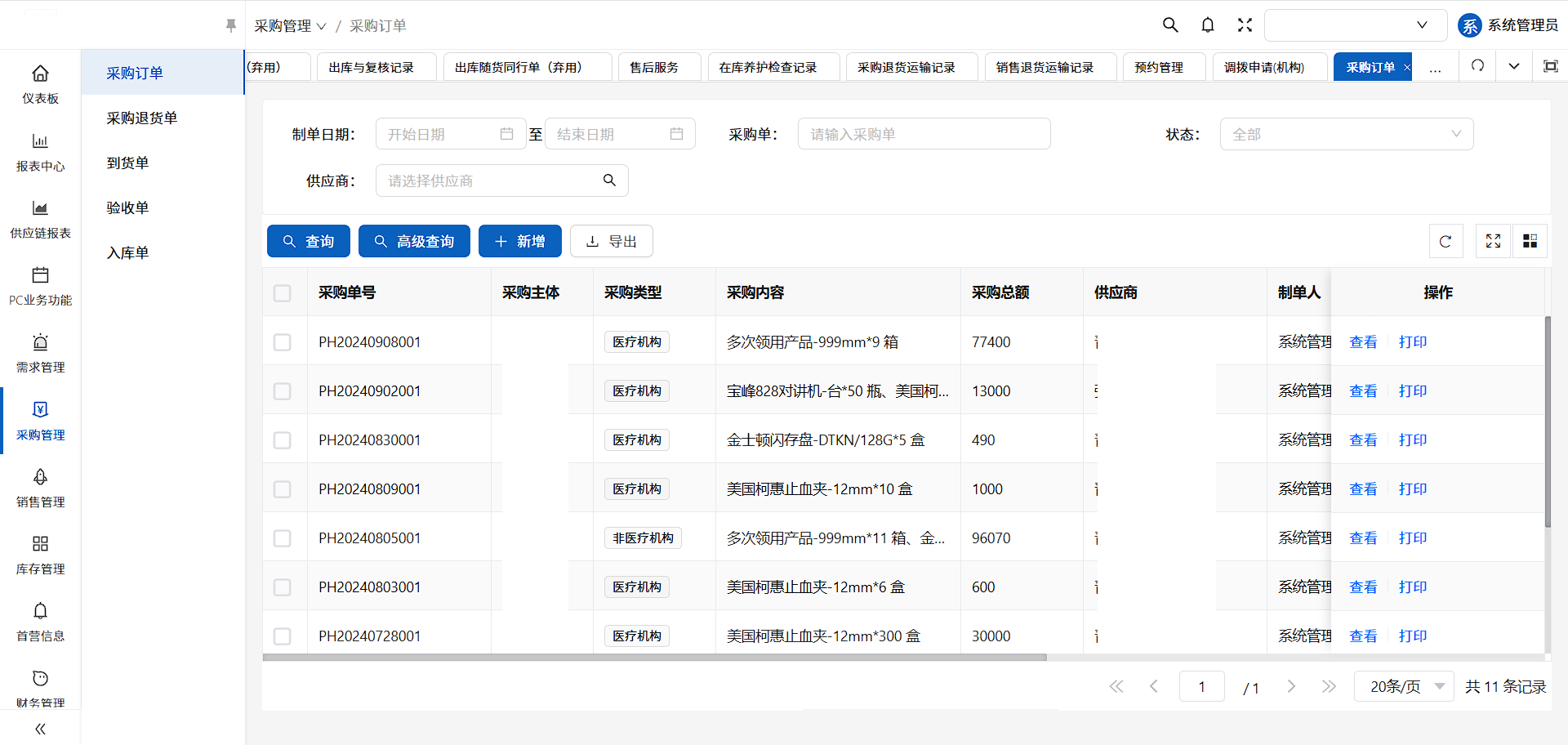Expand the 状态 dropdown filter
1568x745 pixels.
click(x=1346, y=134)
